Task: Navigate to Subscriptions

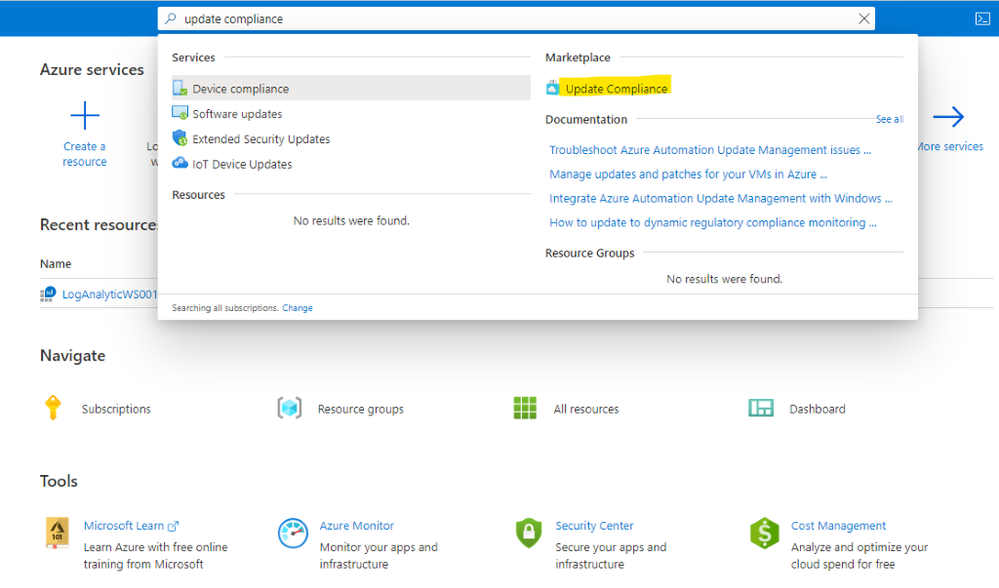Action: (x=116, y=409)
